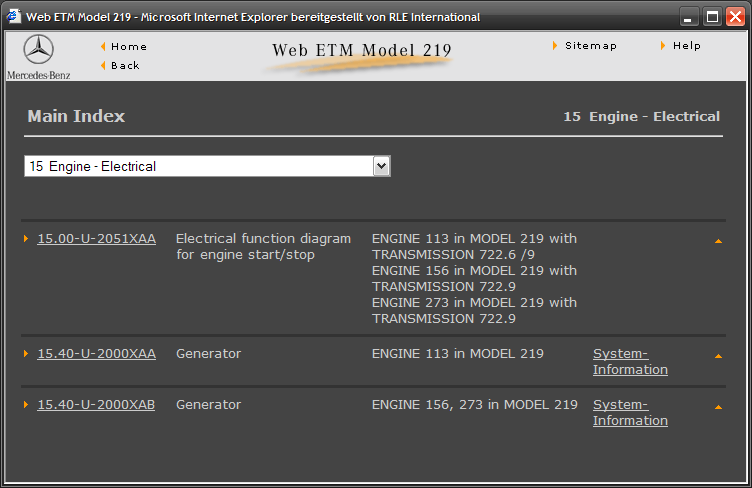Click orange arrow beside 15.40-U-2000XAB entry
Screen dimensions: 752x488
26,405
